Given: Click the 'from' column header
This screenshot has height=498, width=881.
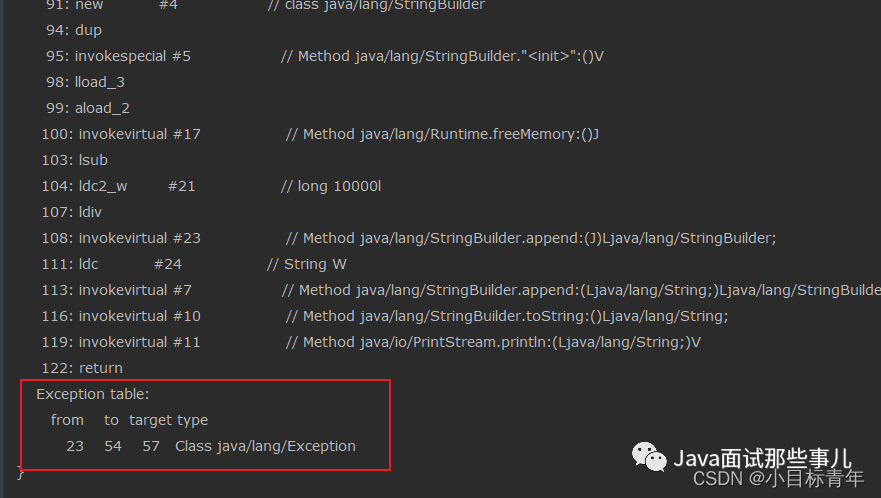Looking at the screenshot, I should click(x=67, y=420).
